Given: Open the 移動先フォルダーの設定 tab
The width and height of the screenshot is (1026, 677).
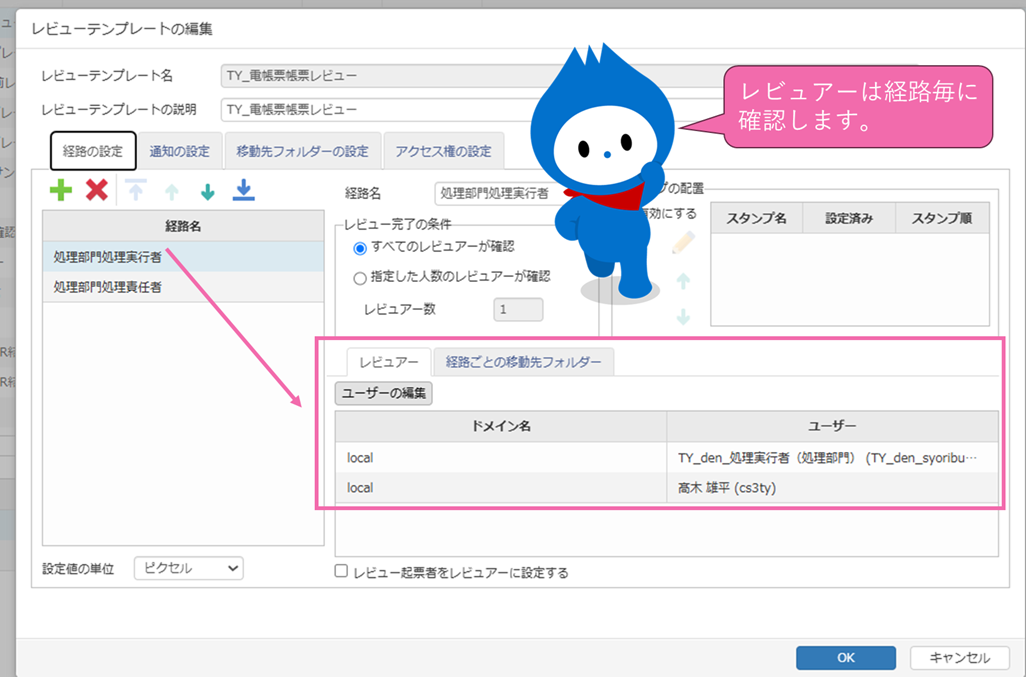Looking at the screenshot, I should pyautogui.click(x=302, y=152).
